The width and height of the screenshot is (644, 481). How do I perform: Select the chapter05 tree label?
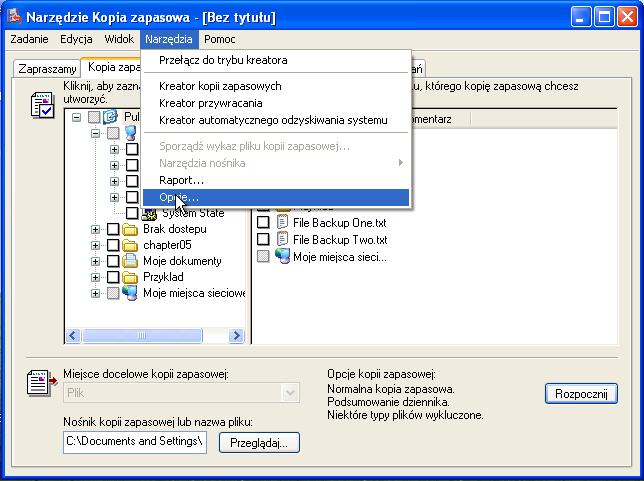pyautogui.click(x=167, y=245)
